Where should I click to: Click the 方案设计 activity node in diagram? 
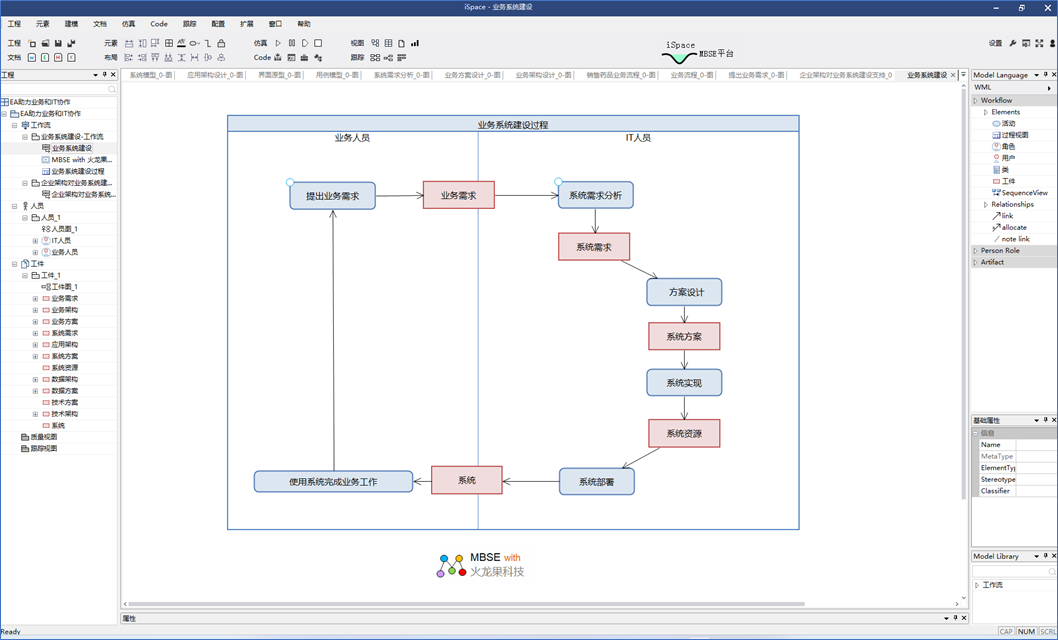pyautogui.click(x=684, y=292)
